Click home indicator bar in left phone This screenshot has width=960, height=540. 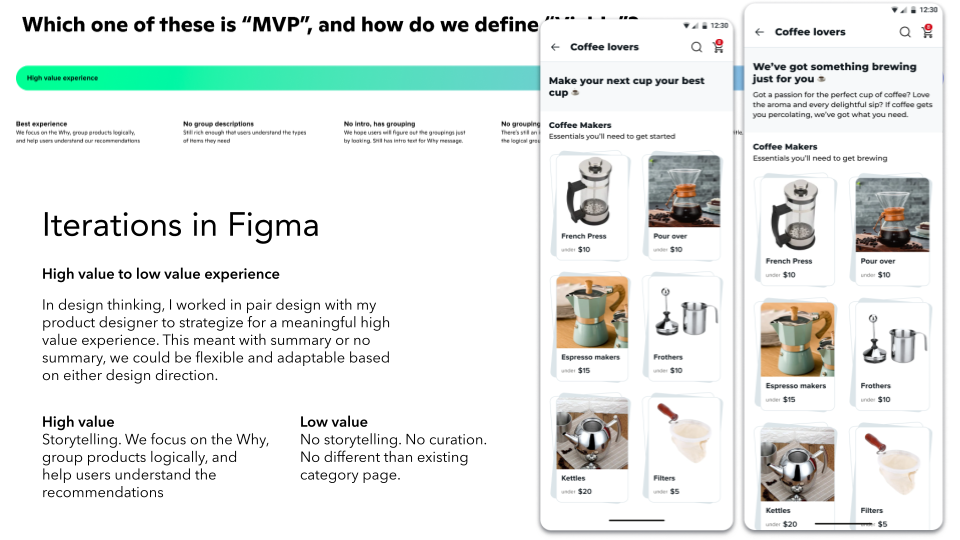coord(636,520)
